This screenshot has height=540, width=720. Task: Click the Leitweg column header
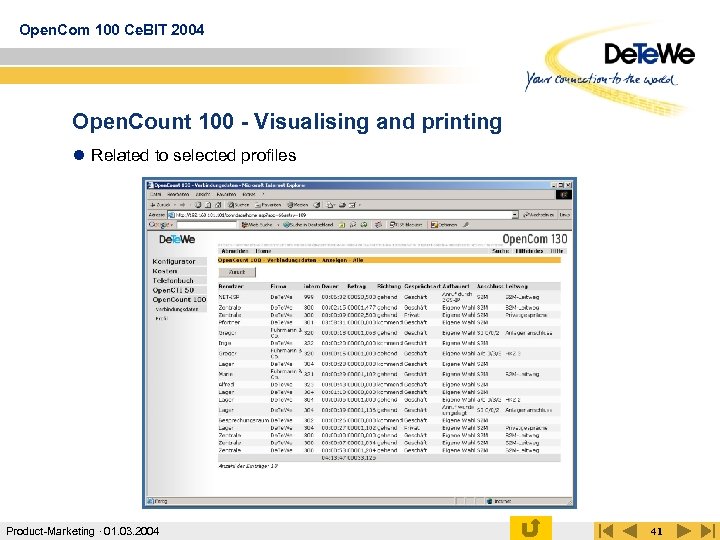tap(517, 286)
